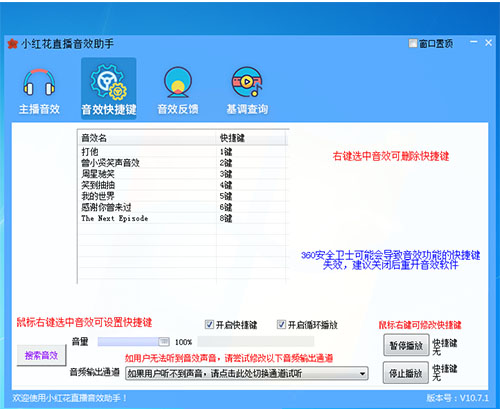
Task: Click the 音量 volume slider handle
Action: point(164,342)
